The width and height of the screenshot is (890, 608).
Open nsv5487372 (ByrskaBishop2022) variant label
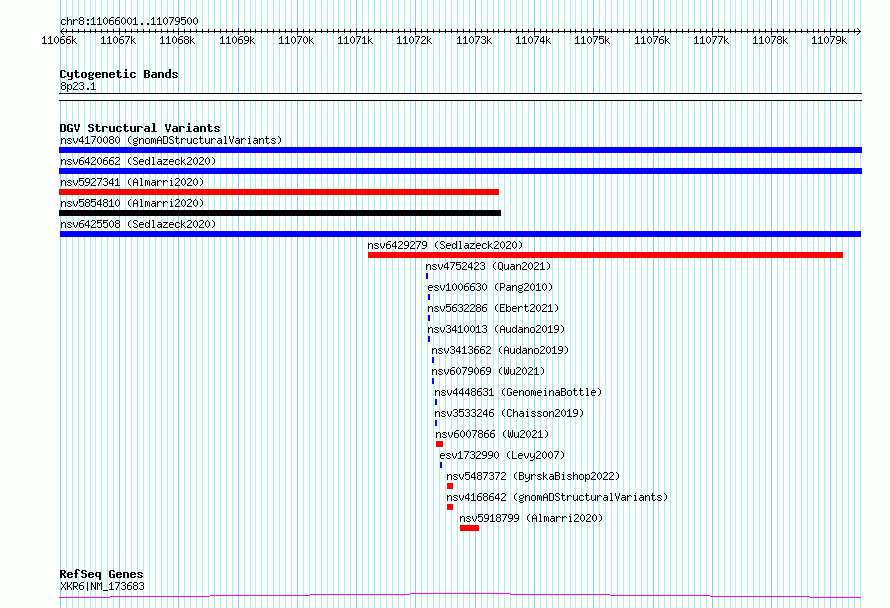pos(533,476)
